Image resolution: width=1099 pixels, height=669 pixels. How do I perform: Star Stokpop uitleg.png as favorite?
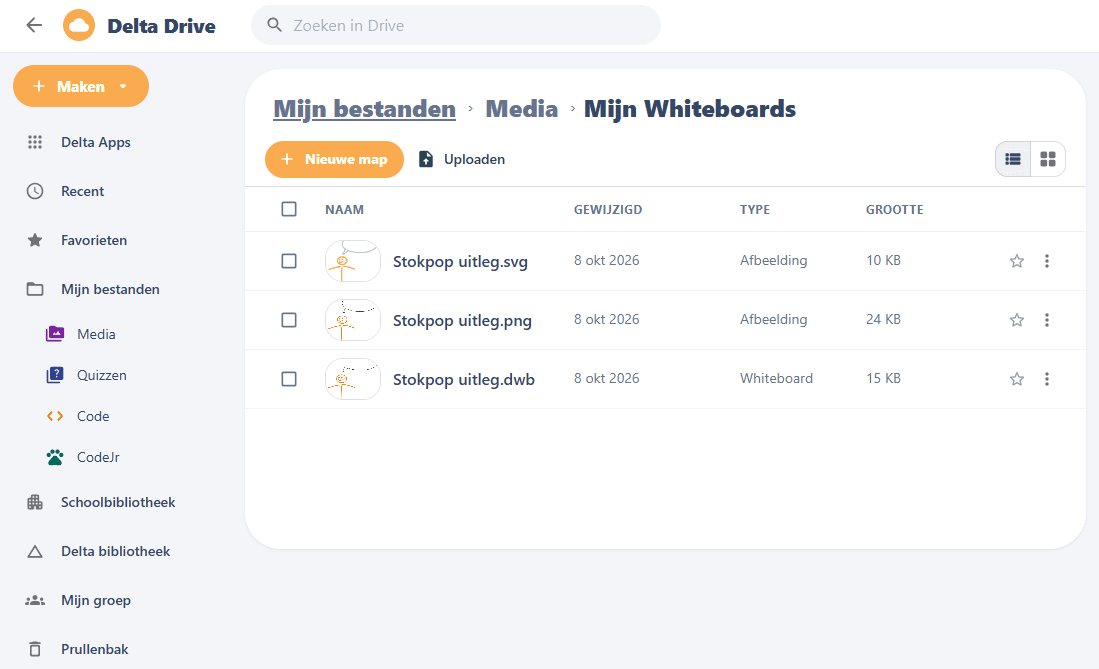(1017, 320)
